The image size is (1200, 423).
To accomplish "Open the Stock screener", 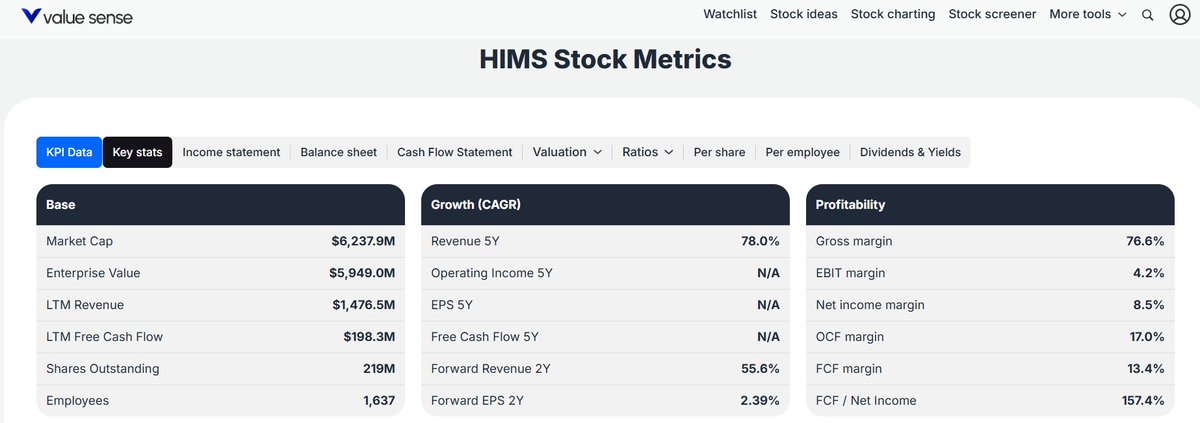I will click(x=992, y=14).
